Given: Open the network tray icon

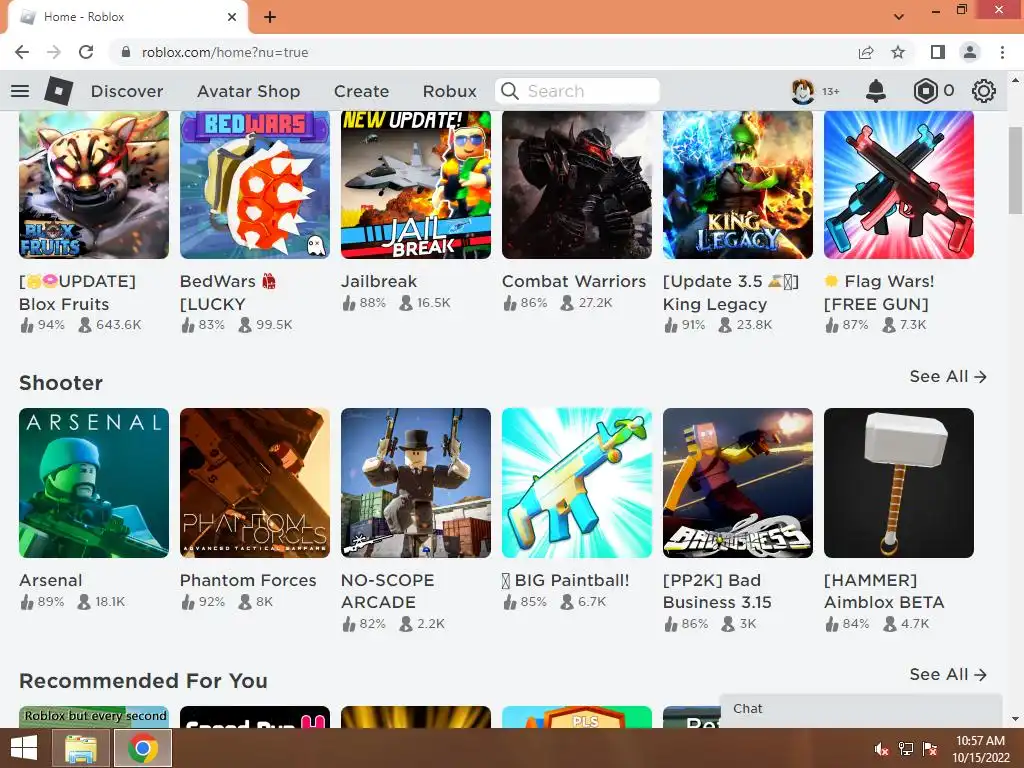Looking at the screenshot, I should pos(906,749).
